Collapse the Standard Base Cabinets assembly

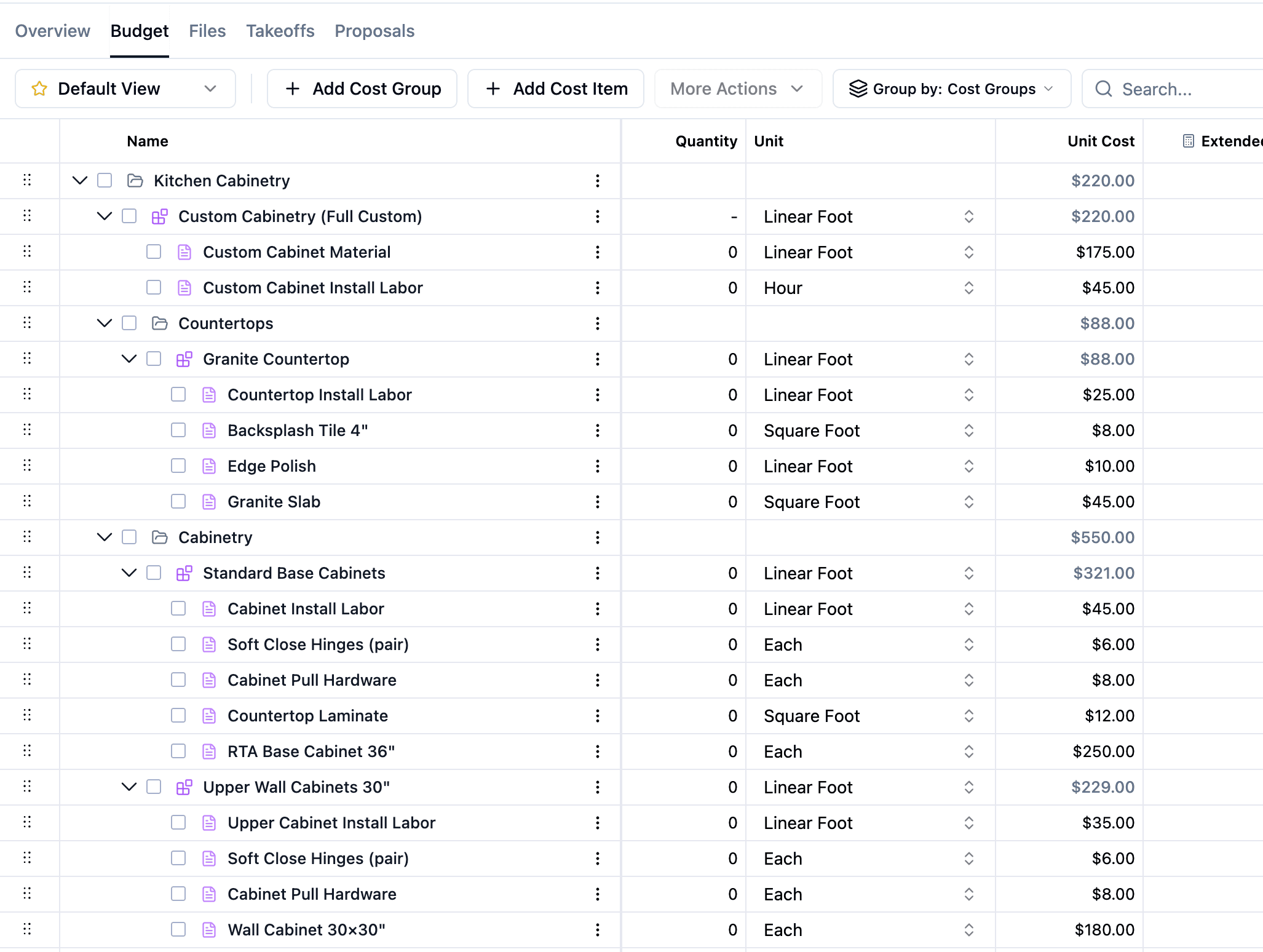(x=129, y=573)
